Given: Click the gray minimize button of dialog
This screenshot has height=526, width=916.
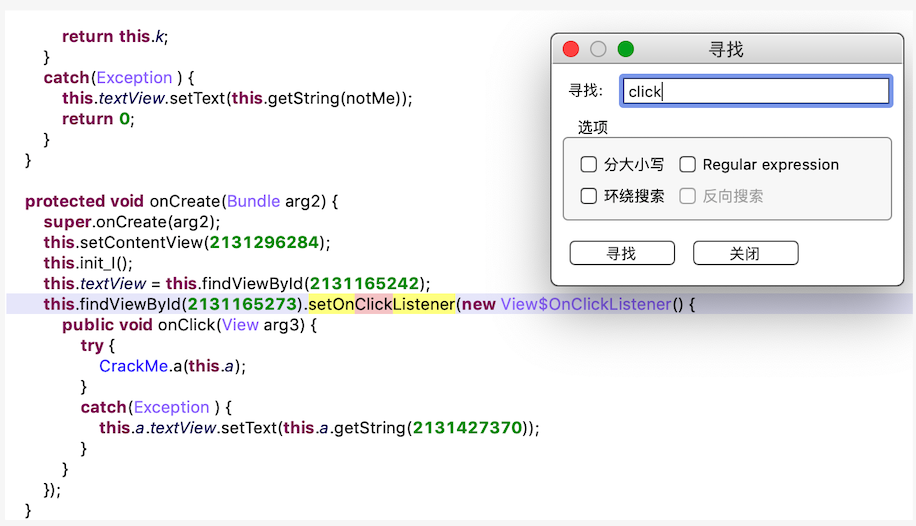Looking at the screenshot, I should click(598, 49).
